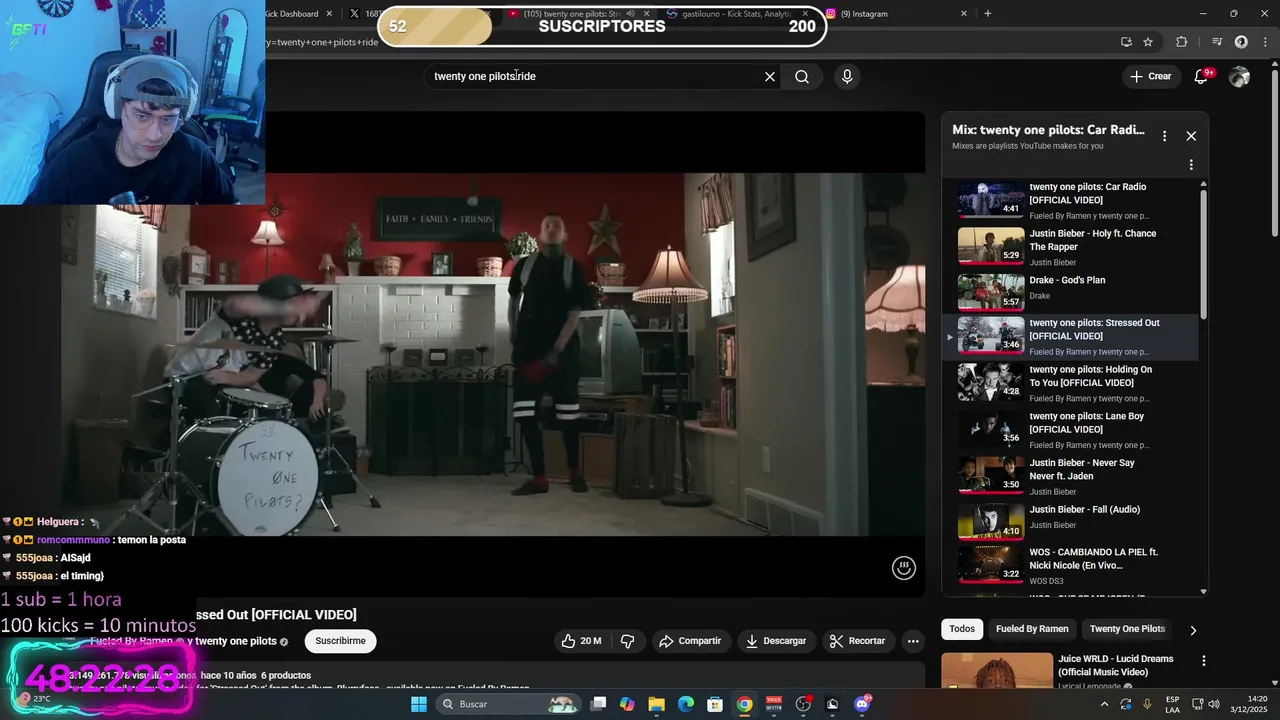Open the Chrome three-dot menu
Viewport: 1280px width, 720px height.
click(x=1265, y=42)
